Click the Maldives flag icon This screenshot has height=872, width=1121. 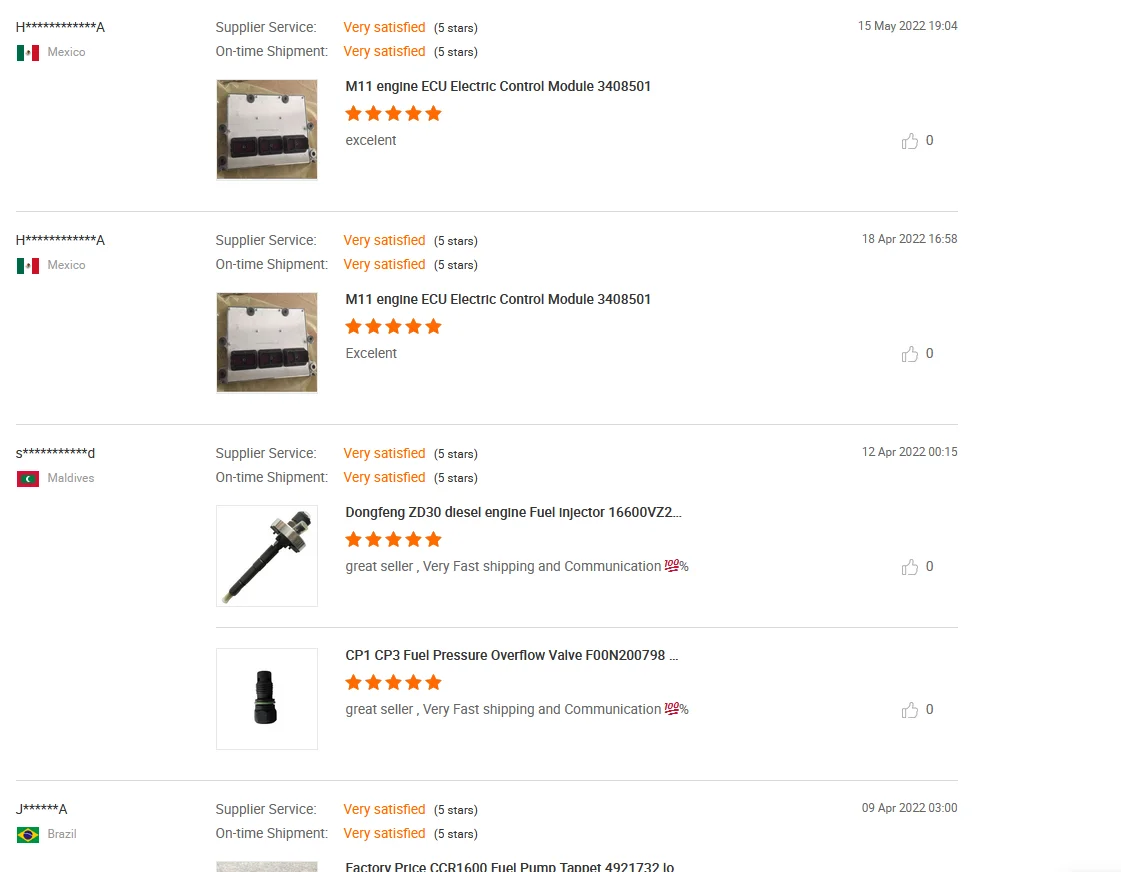point(28,478)
